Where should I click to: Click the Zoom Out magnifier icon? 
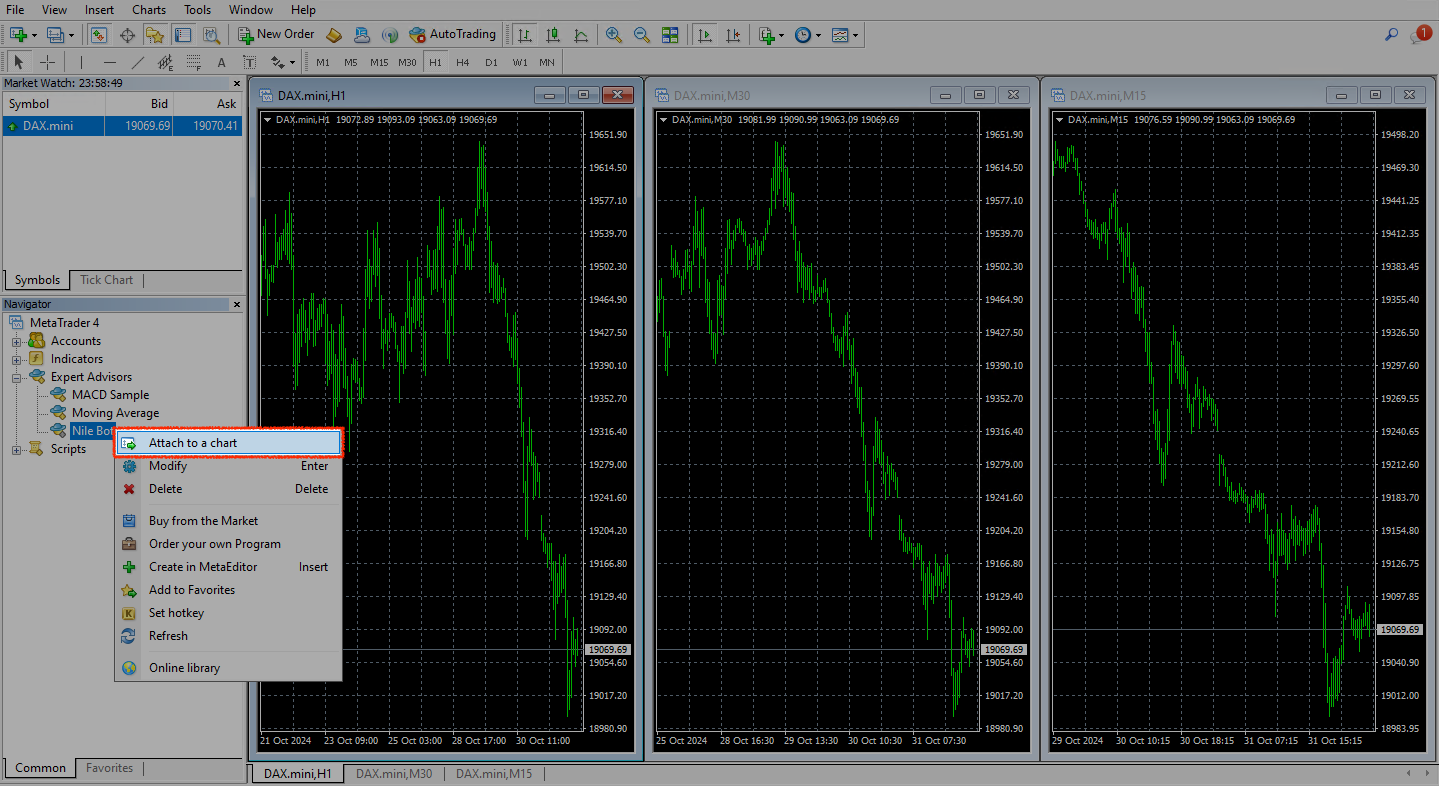642,35
